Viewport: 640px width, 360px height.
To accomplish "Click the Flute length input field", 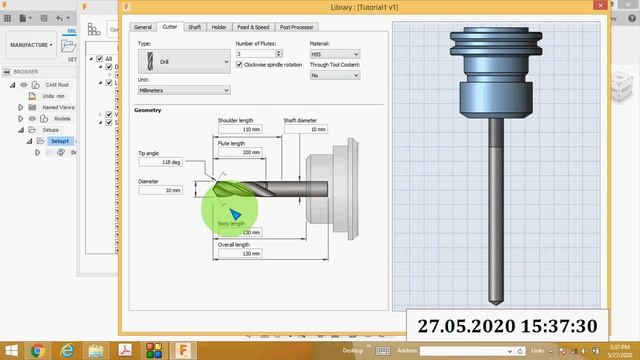I will tap(240, 152).
